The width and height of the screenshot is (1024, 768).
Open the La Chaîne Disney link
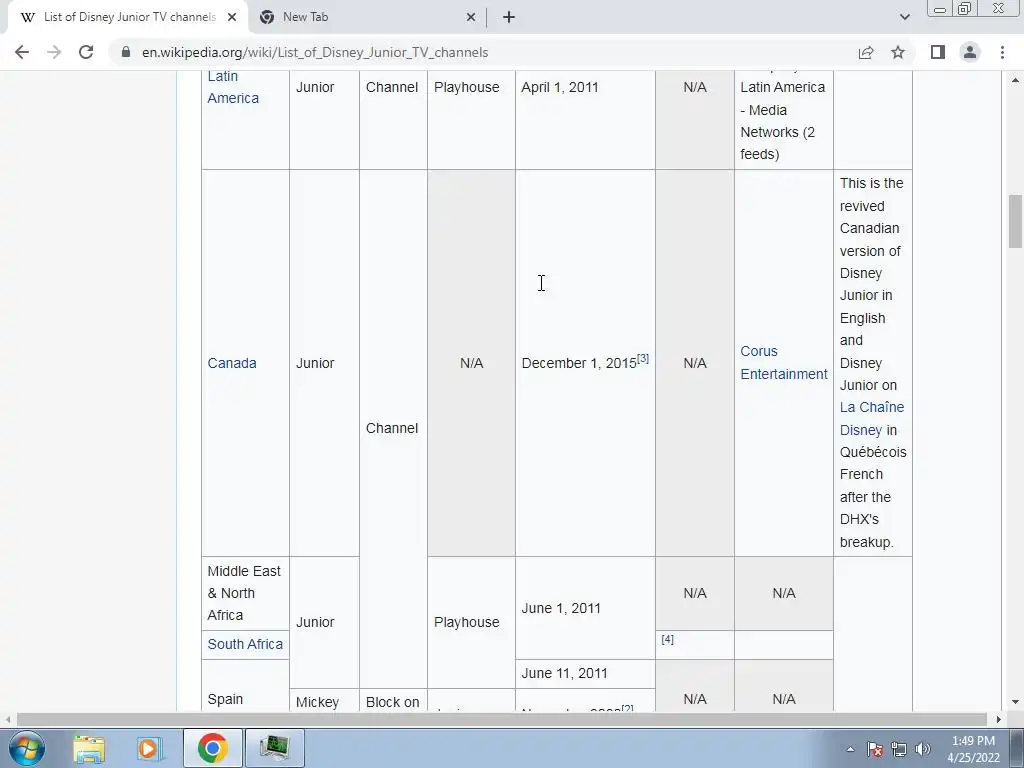(x=872, y=419)
